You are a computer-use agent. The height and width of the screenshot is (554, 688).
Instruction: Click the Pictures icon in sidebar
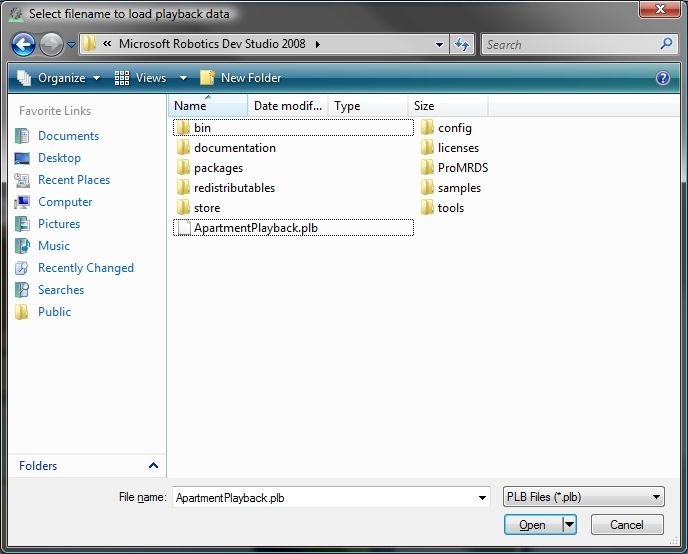coord(22,224)
